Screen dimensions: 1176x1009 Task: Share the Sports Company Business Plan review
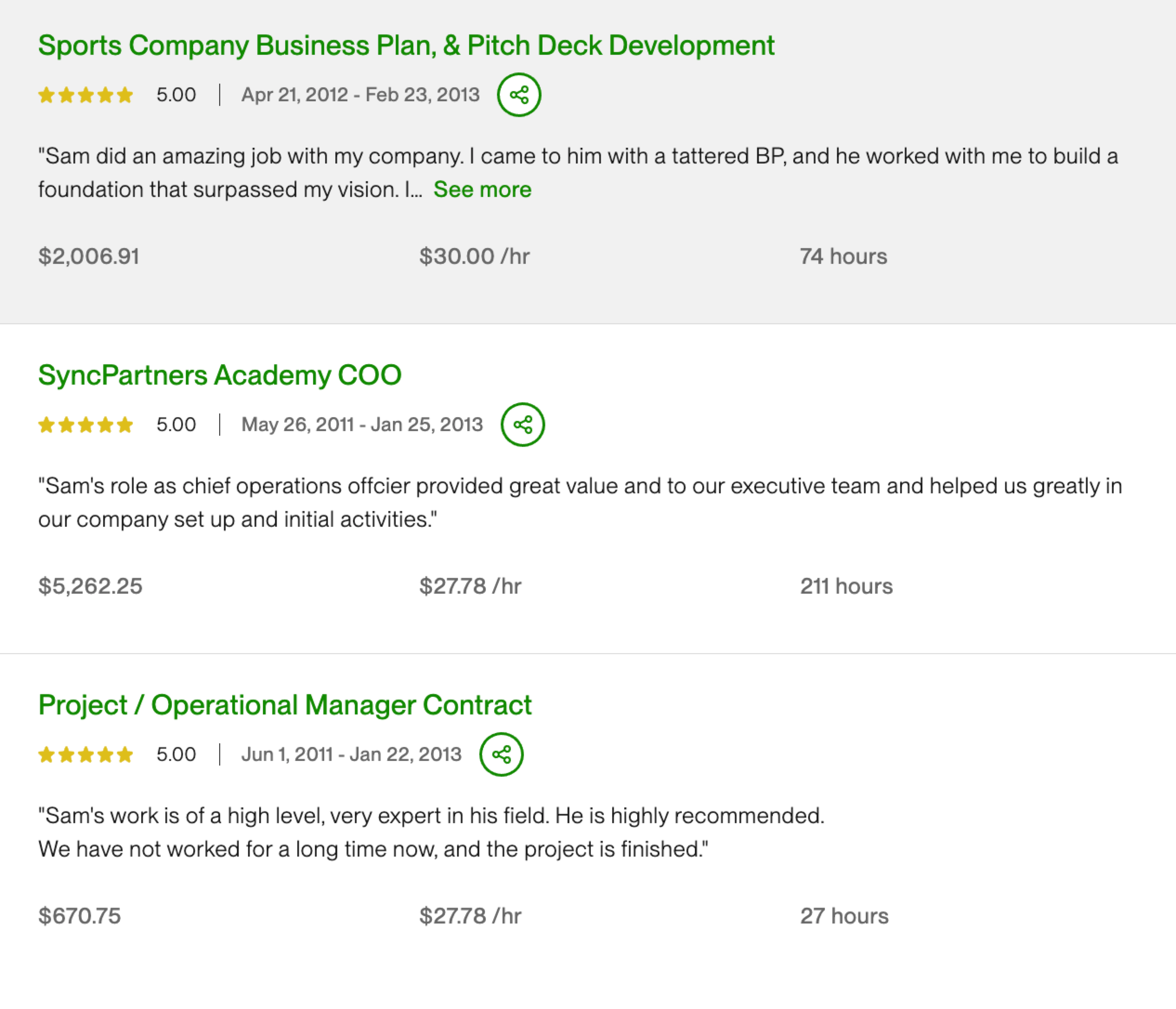(x=519, y=95)
